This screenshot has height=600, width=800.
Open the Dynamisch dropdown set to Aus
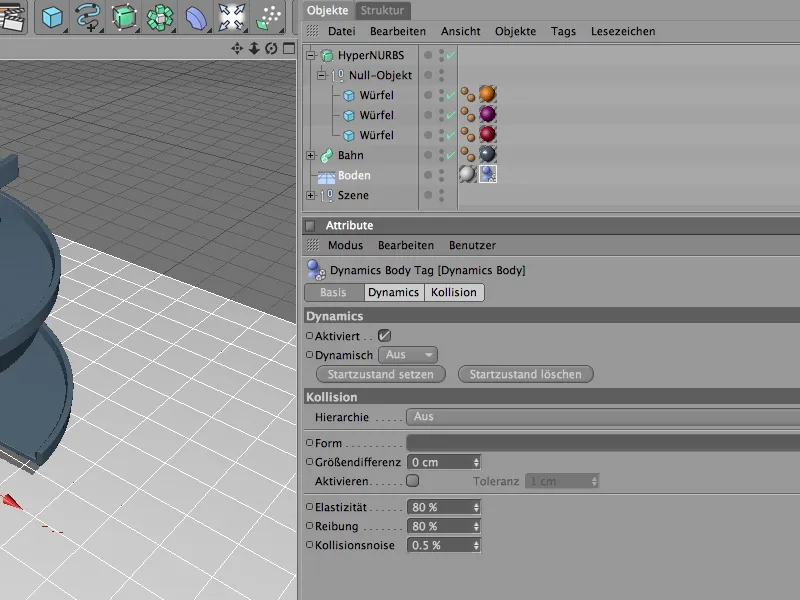pyautogui.click(x=407, y=354)
